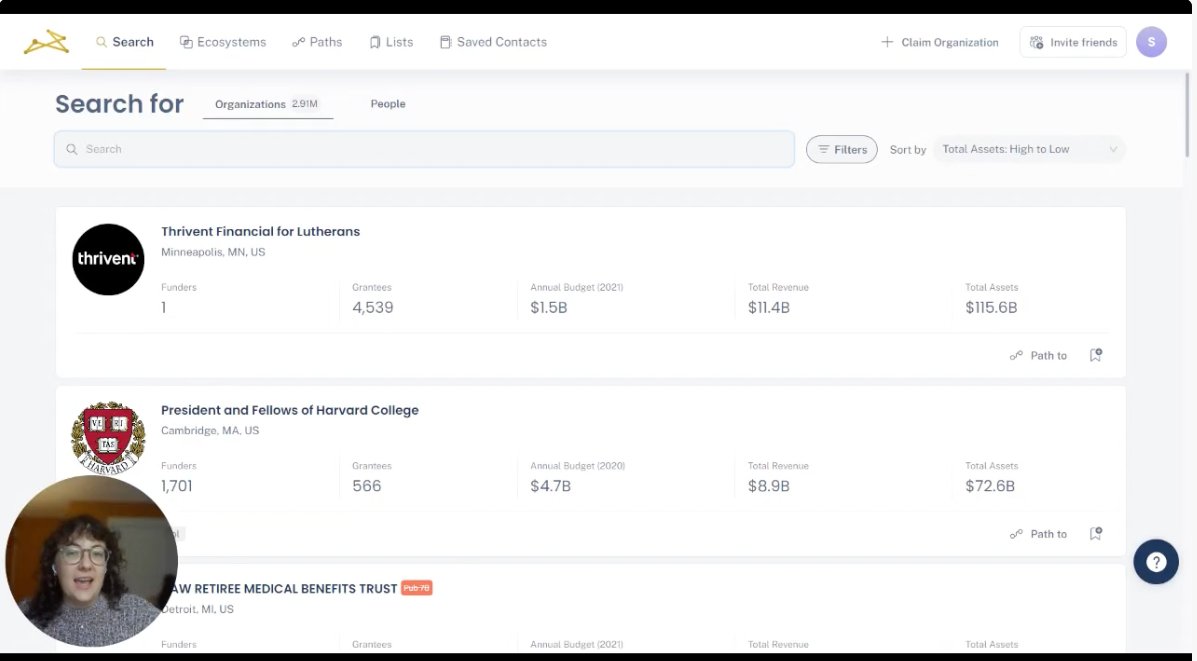1197x661 pixels.
Task: Click the path icon in Harvard row
Action: point(1016,534)
